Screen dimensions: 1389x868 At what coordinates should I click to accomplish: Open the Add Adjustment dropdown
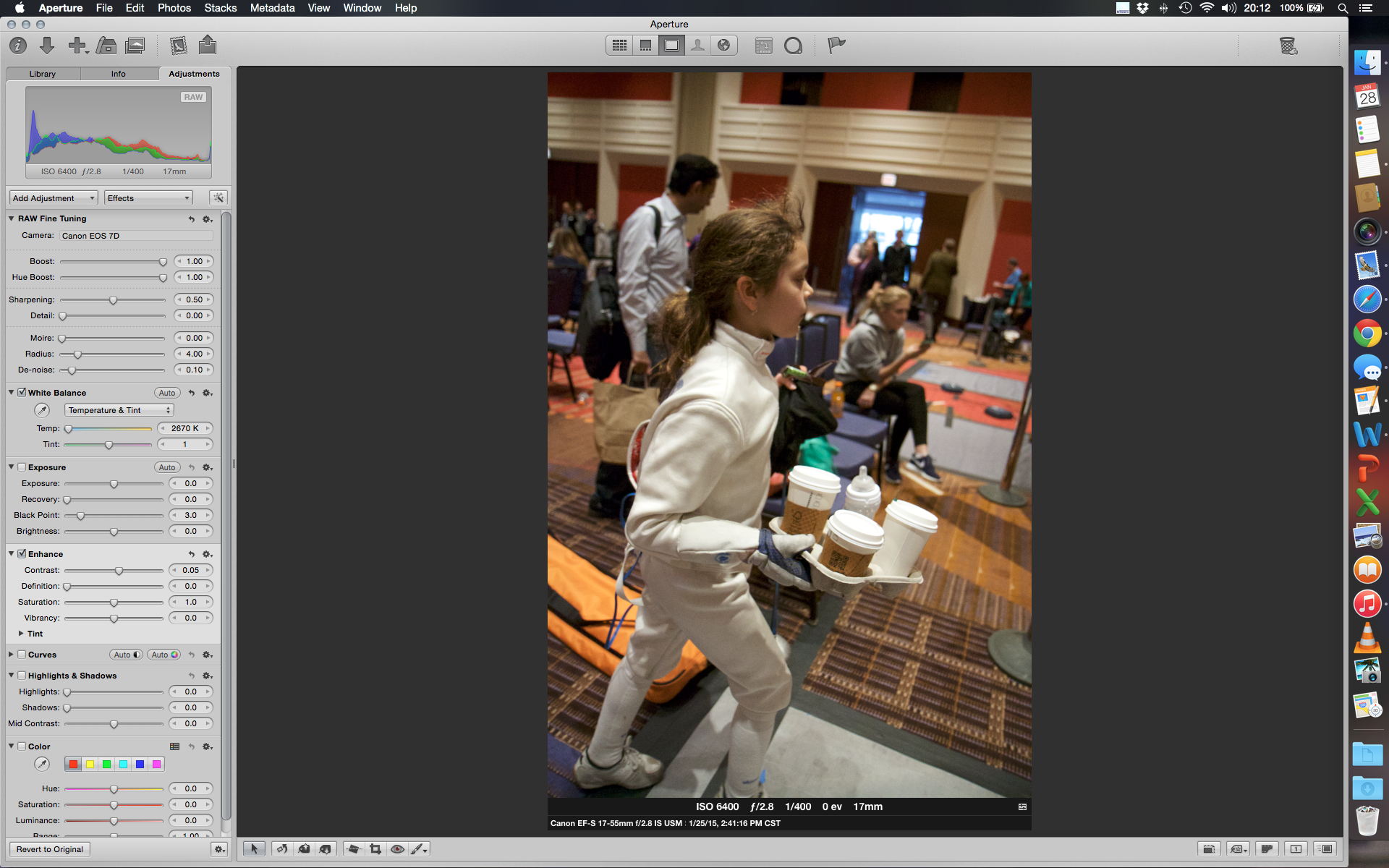click(x=54, y=198)
